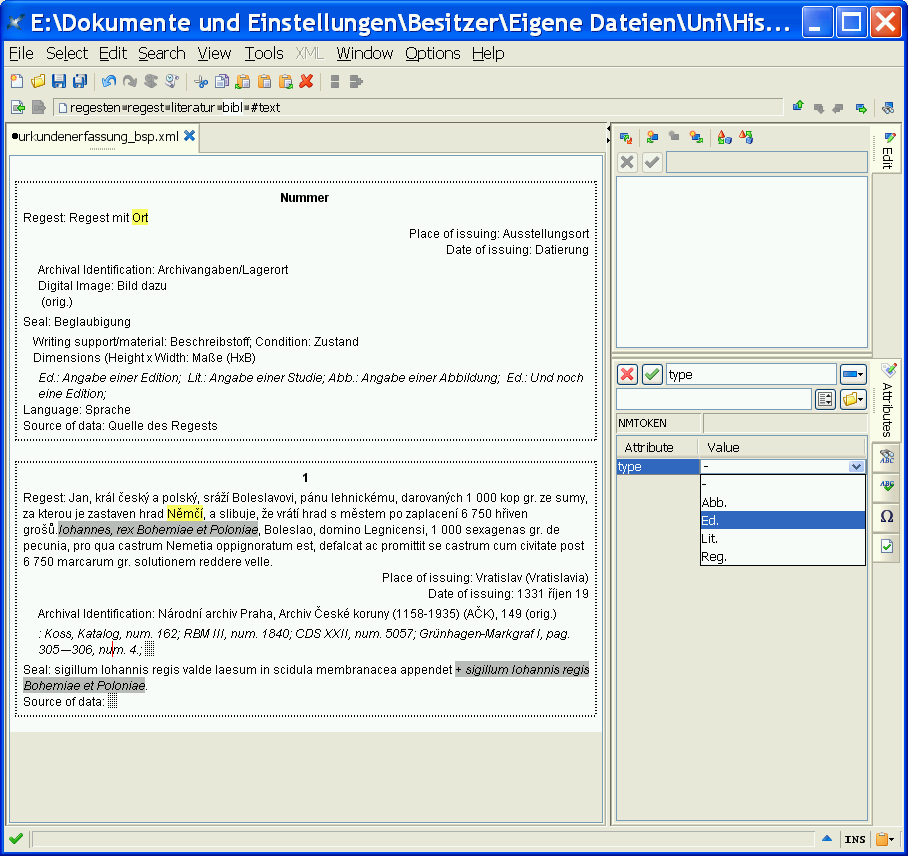Toggle the INS insert mode indicator
908x856 pixels.
click(855, 839)
